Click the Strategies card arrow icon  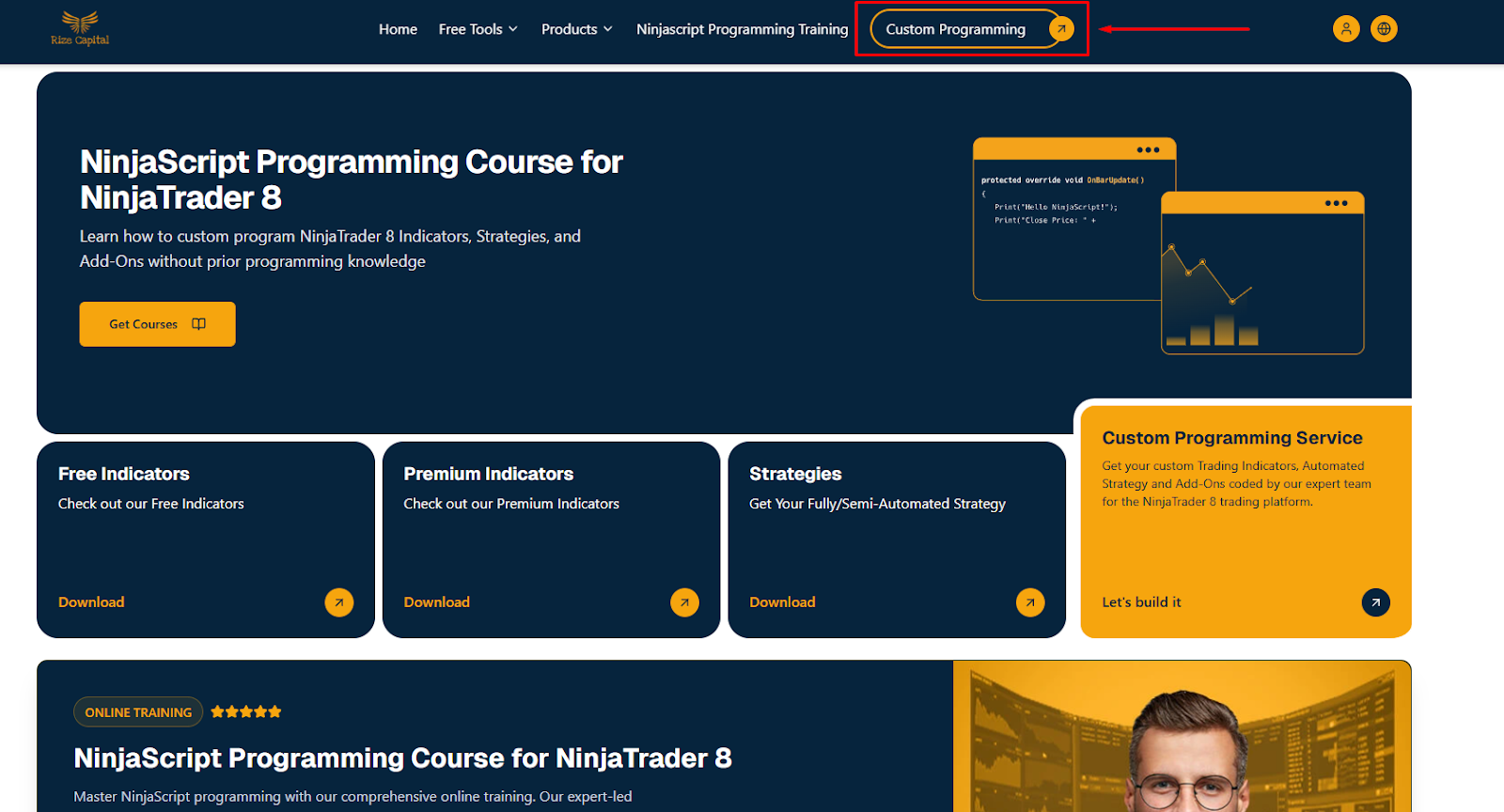pyautogui.click(x=1030, y=602)
